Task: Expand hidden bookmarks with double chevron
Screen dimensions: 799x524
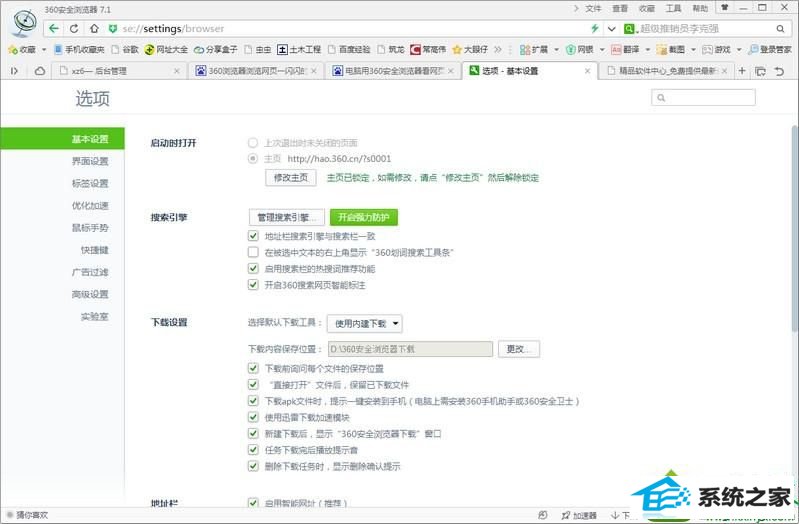Action: tap(498, 49)
